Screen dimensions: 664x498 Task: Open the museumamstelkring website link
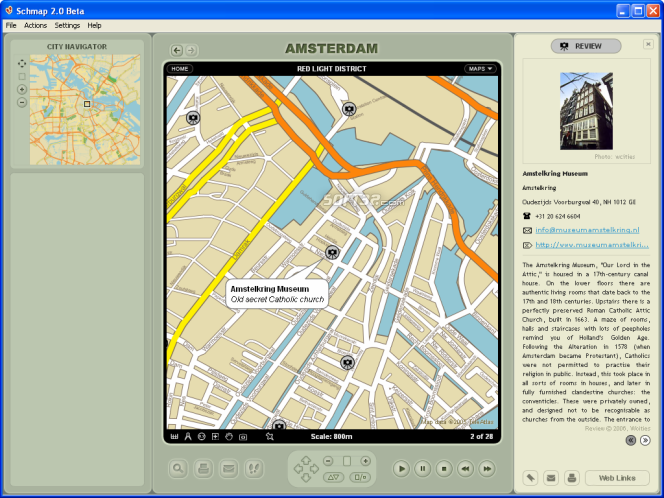click(x=592, y=245)
